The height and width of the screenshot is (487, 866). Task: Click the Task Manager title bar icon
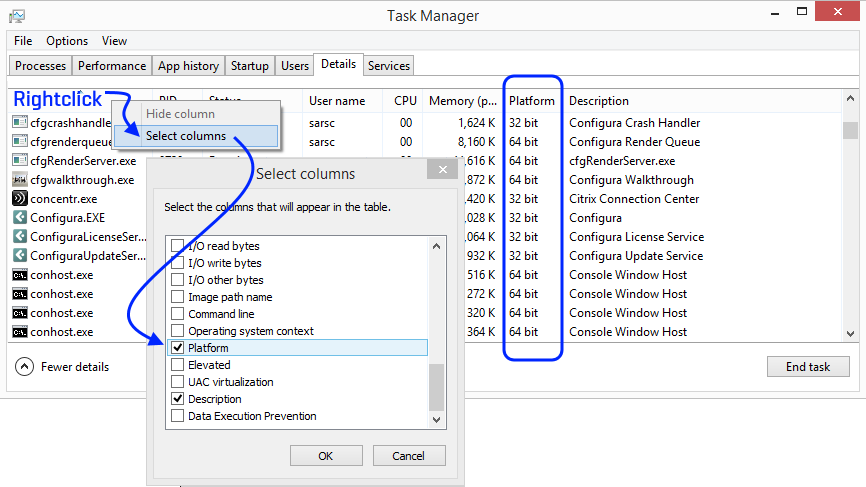pos(17,16)
